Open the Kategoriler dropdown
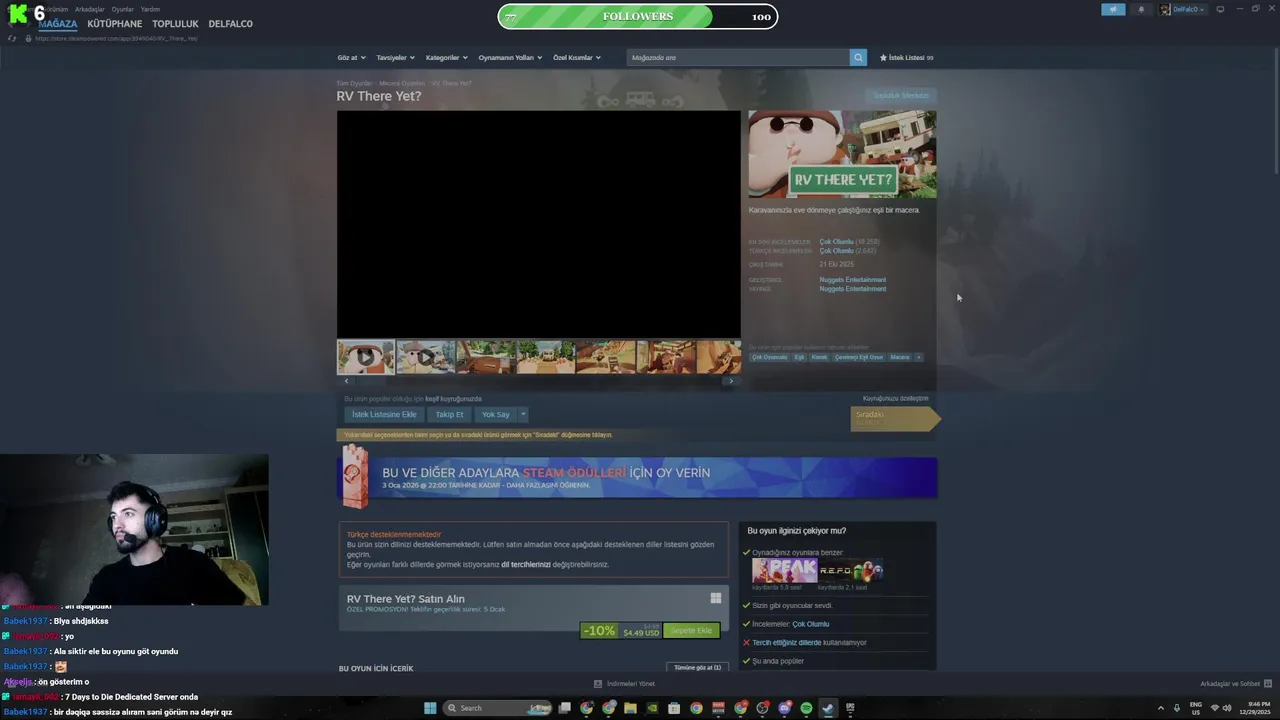This screenshot has height=720, width=1280. (446, 58)
